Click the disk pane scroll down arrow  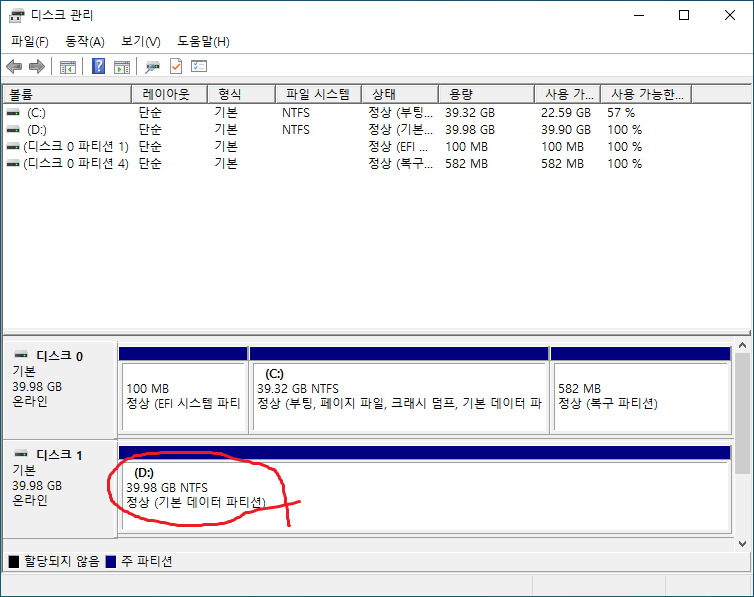742,544
